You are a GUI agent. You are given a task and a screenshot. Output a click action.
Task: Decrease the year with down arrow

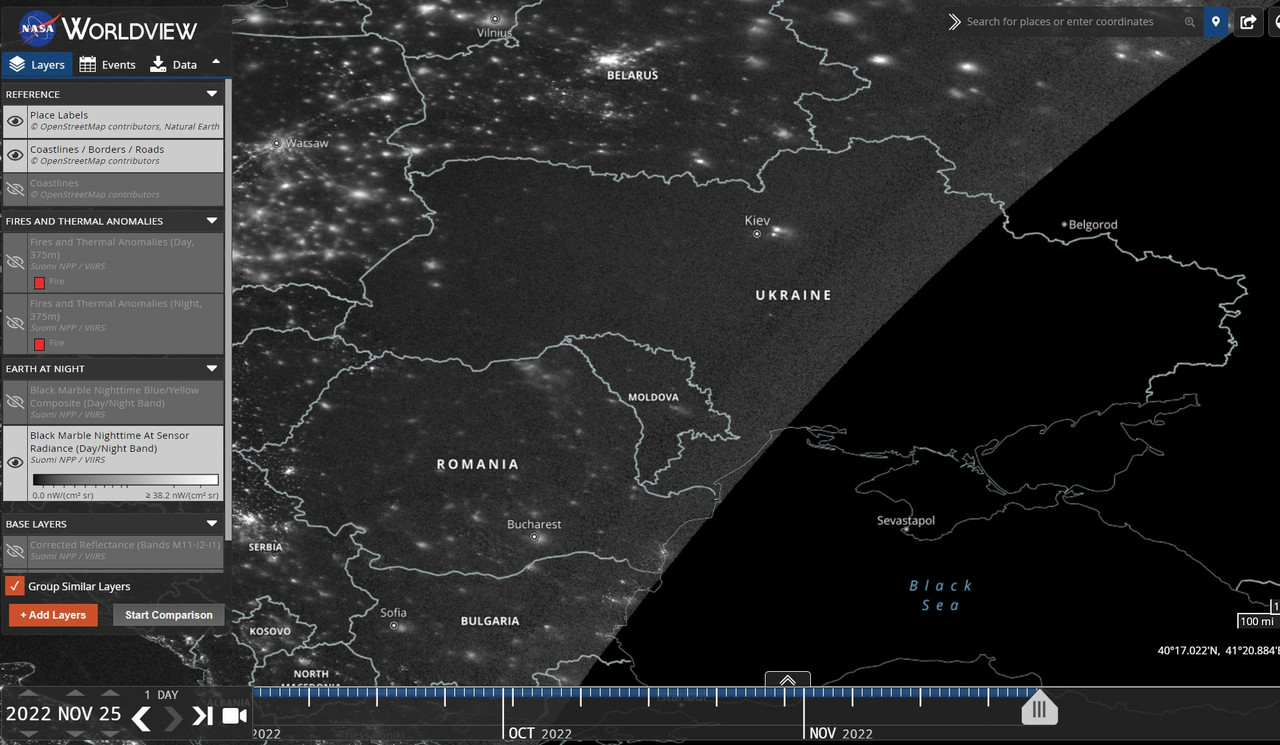pyautogui.click(x=28, y=735)
